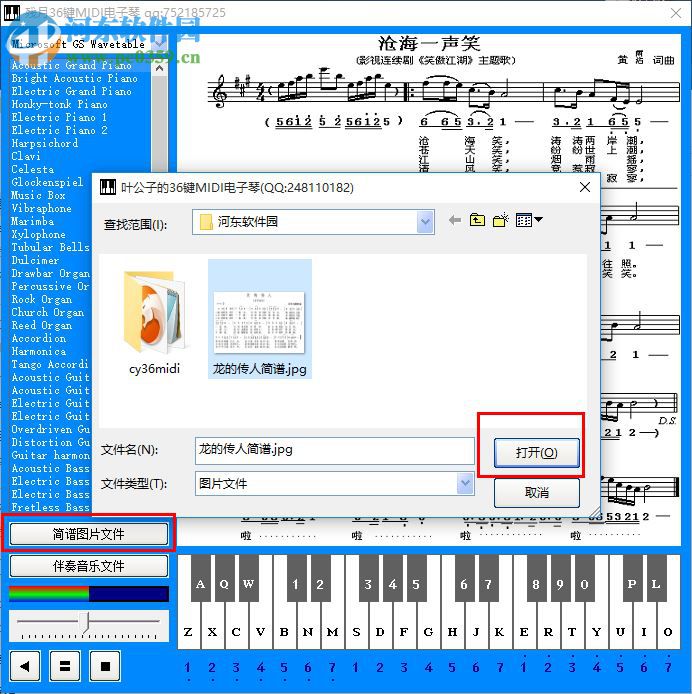Click the play-back triangle button
This screenshot has width=692, height=694.
25,666
